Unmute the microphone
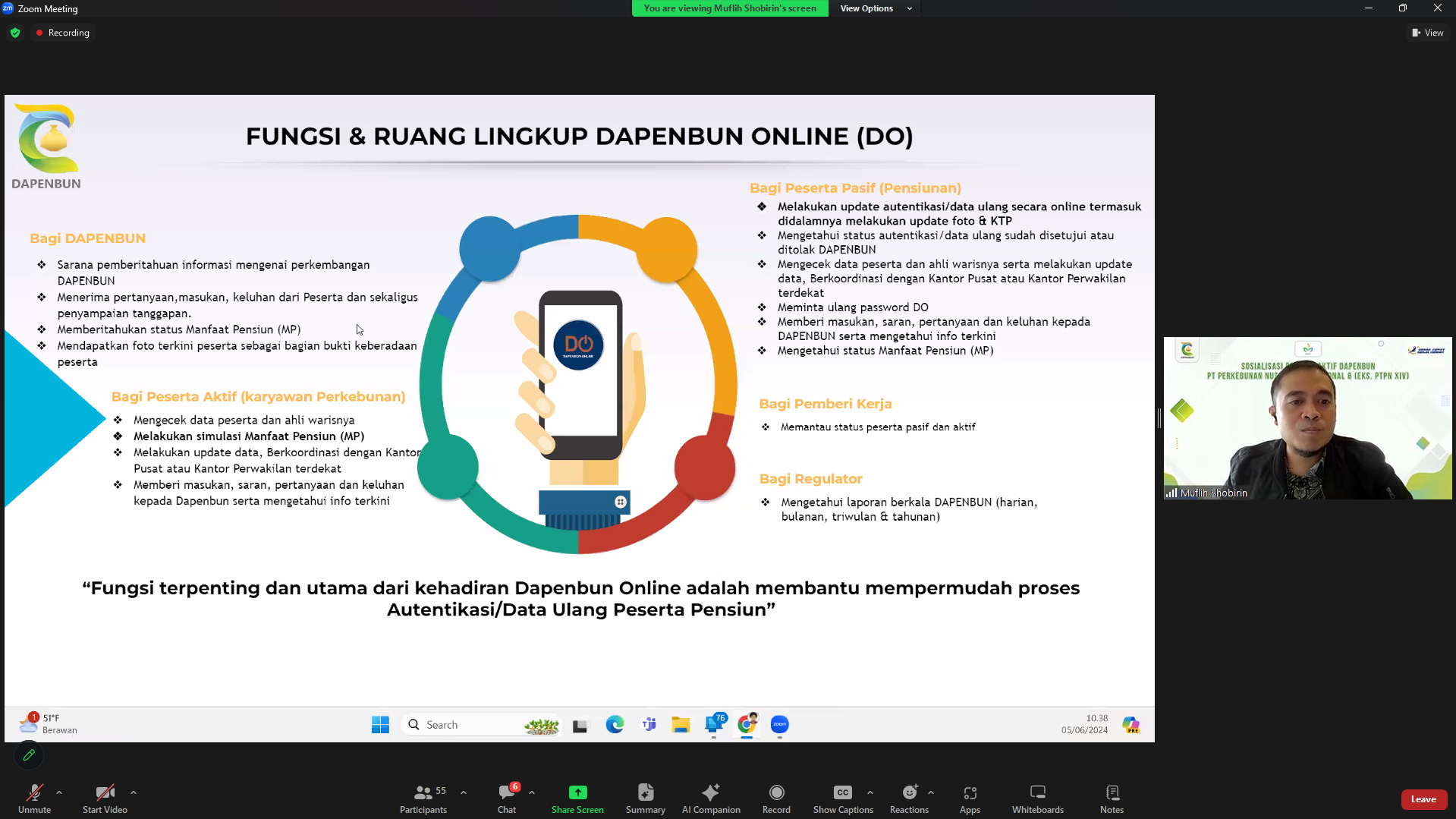1456x819 pixels. [x=34, y=799]
